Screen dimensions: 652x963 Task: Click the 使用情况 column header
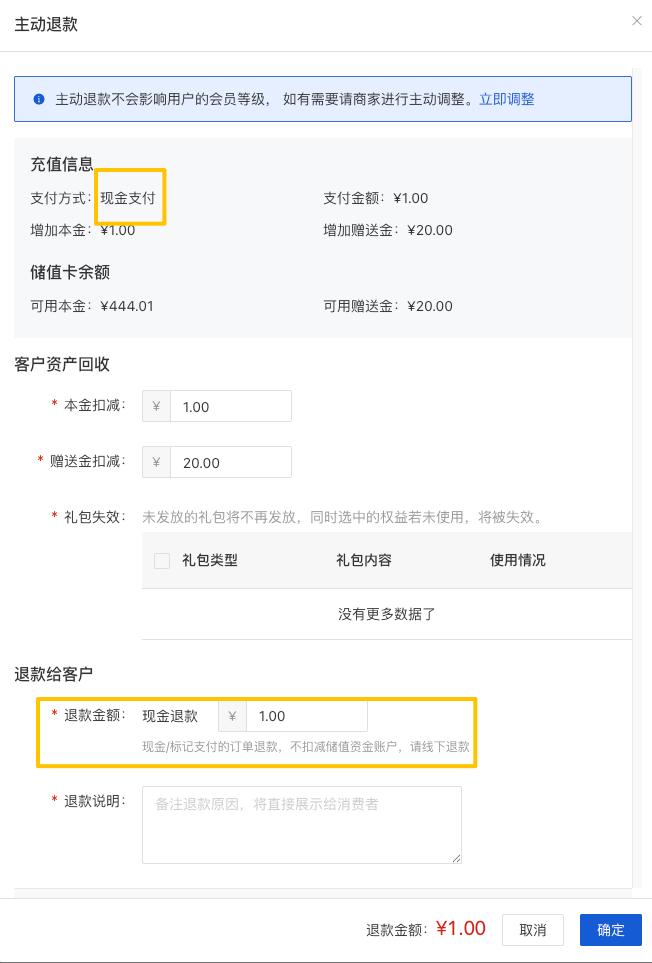coord(517,560)
